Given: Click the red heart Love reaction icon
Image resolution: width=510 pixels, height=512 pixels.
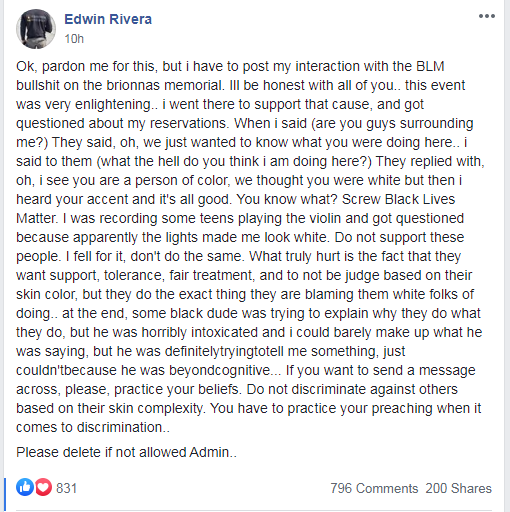Looking at the screenshot, I should click(x=44, y=487).
